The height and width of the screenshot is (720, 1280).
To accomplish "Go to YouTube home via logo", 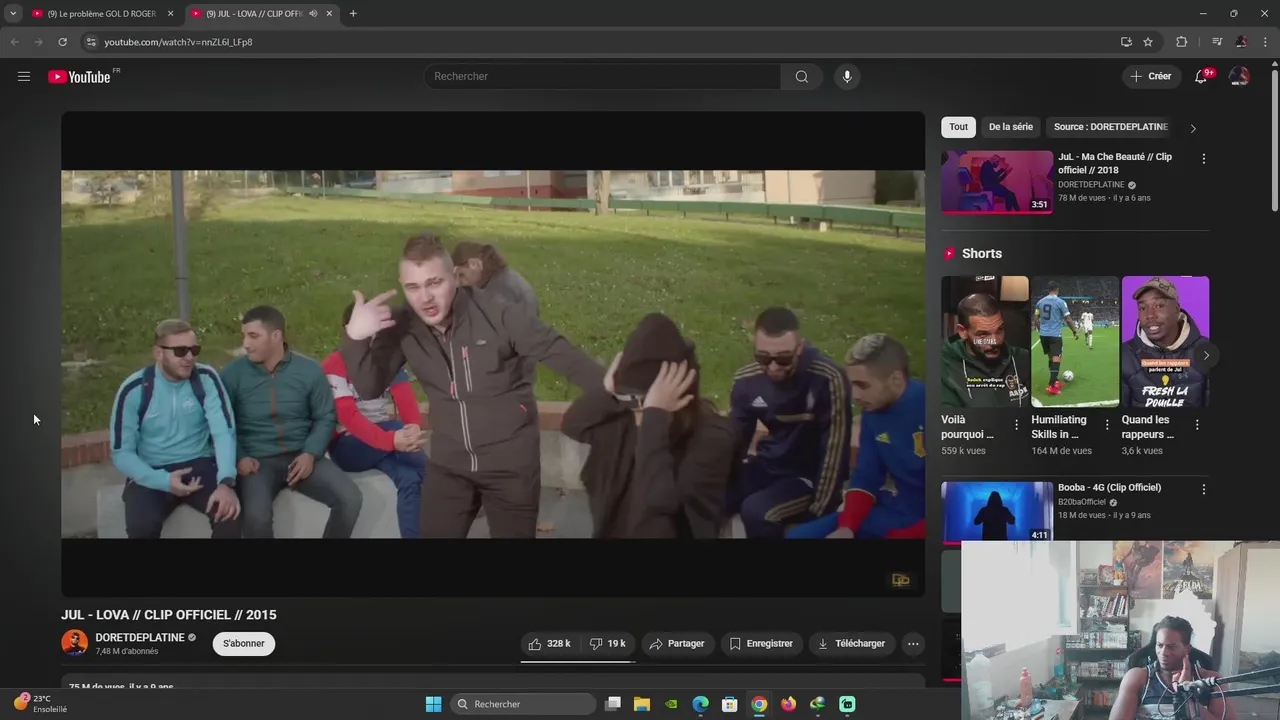I will click(x=80, y=76).
